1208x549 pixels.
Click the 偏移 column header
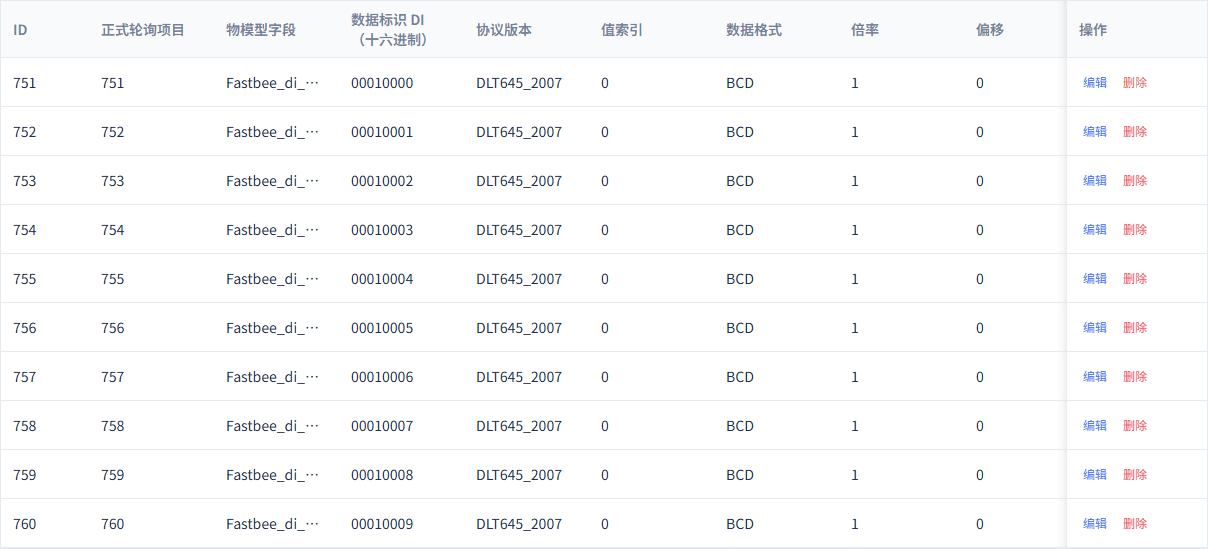(x=990, y=30)
